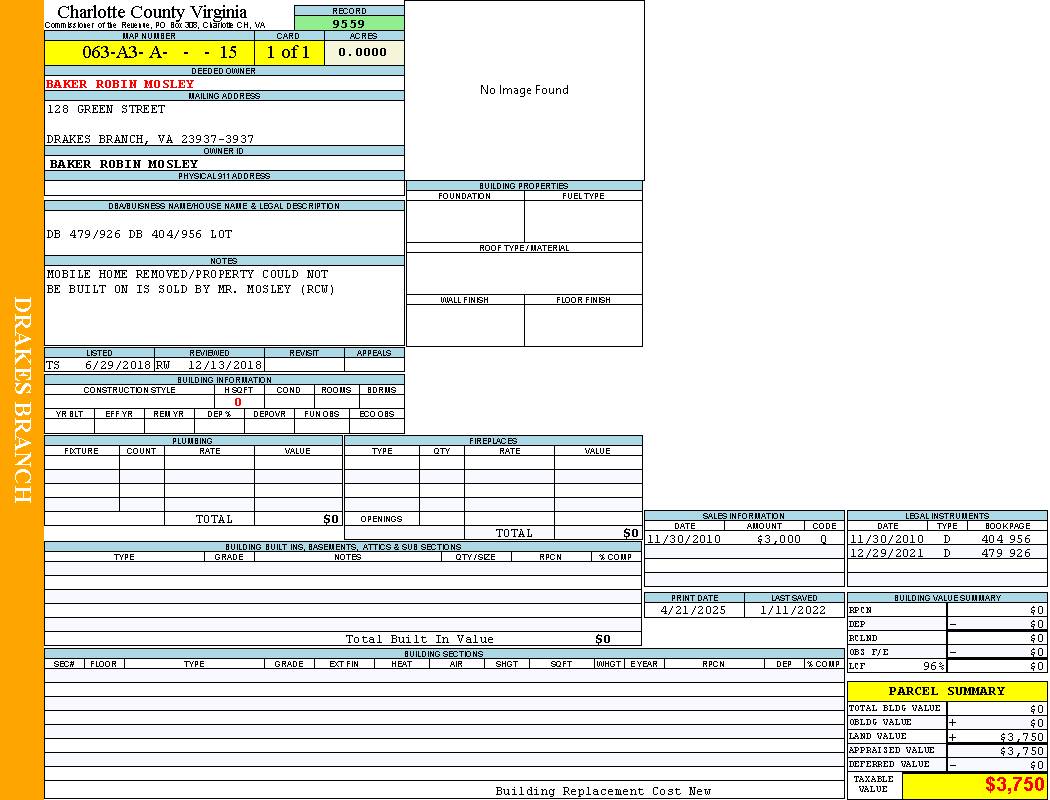Select the red HSQFT value 0
The width and height of the screenshot is (1050, 800).
238,402
